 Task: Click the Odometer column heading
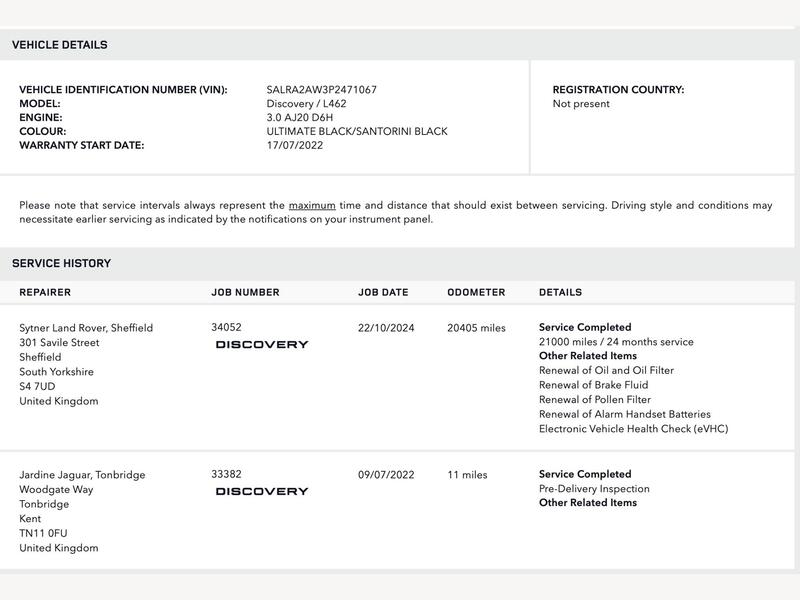pyautogui.click(x=476, y=293)
